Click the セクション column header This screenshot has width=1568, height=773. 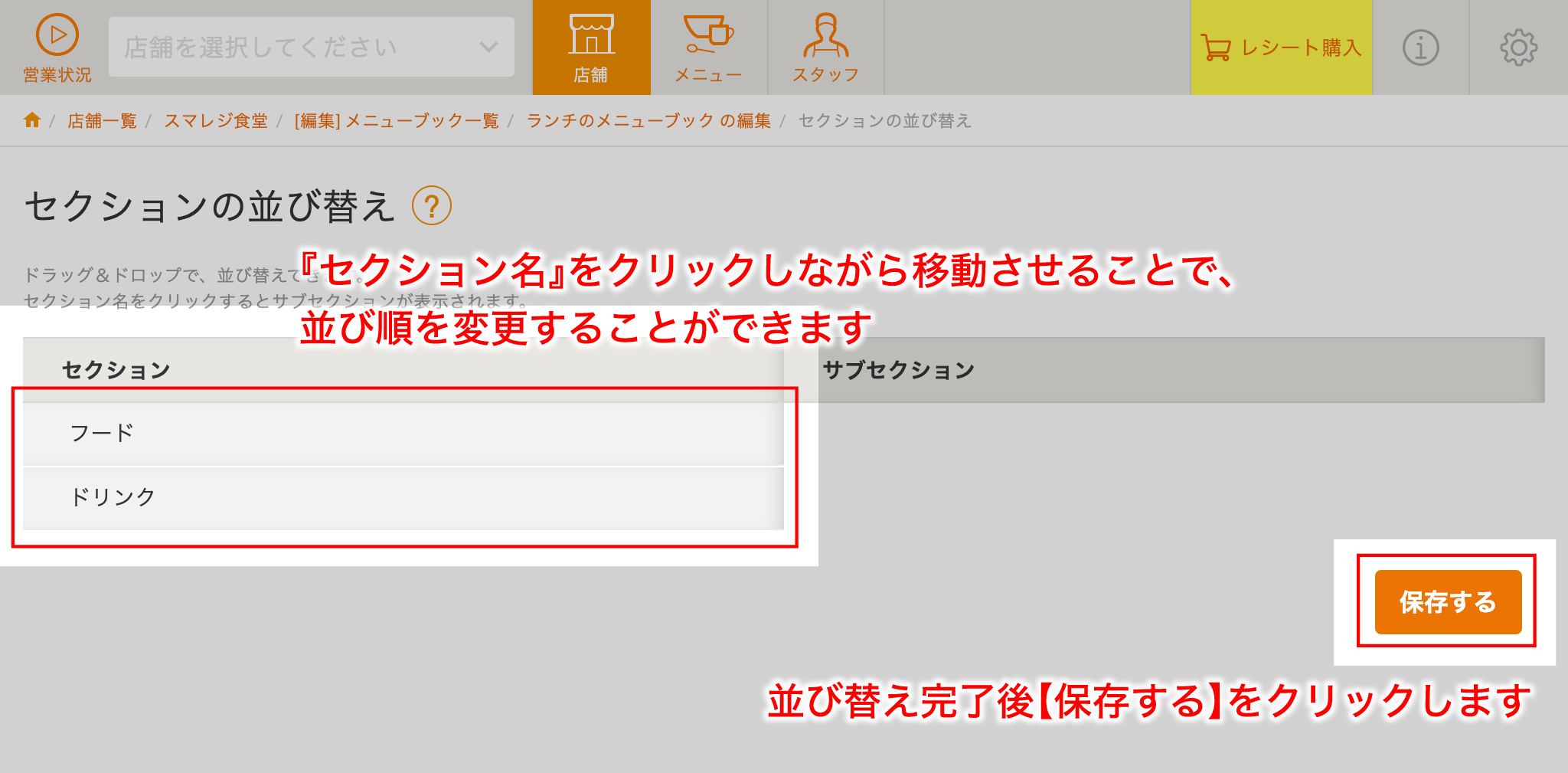pos(116,370)
